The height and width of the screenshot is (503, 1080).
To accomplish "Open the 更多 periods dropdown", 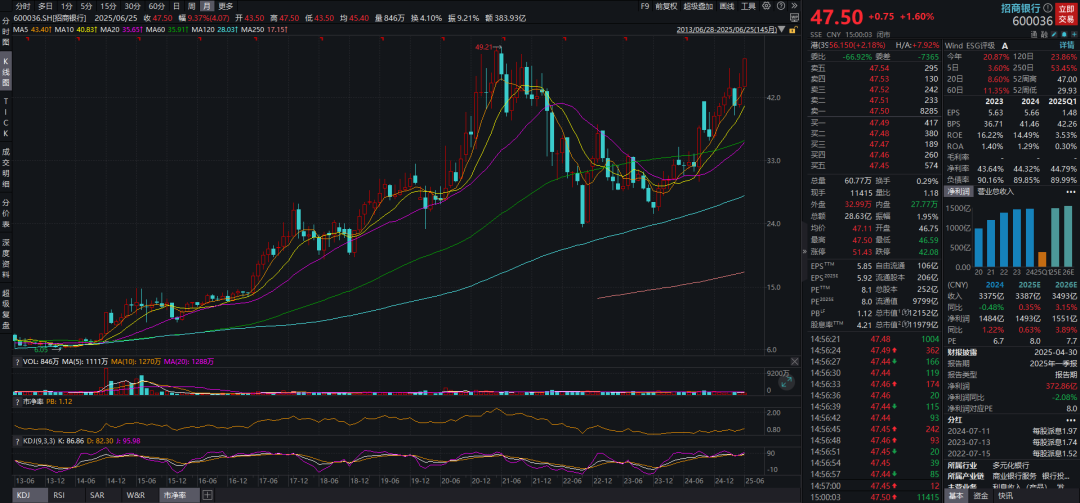I will coord(226,6).
